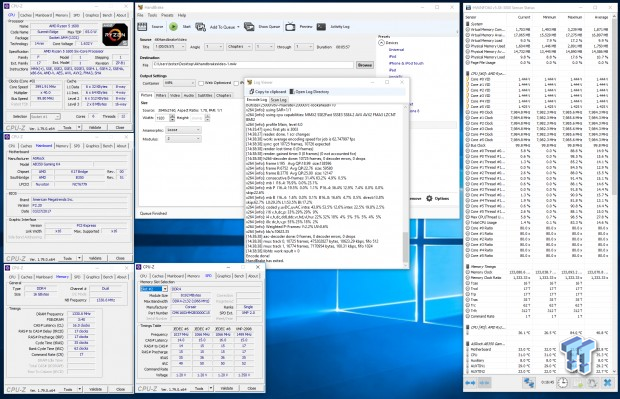Open the Anamorphic dropdown in Picture tab
620x399 pixels.
point(183,130)
